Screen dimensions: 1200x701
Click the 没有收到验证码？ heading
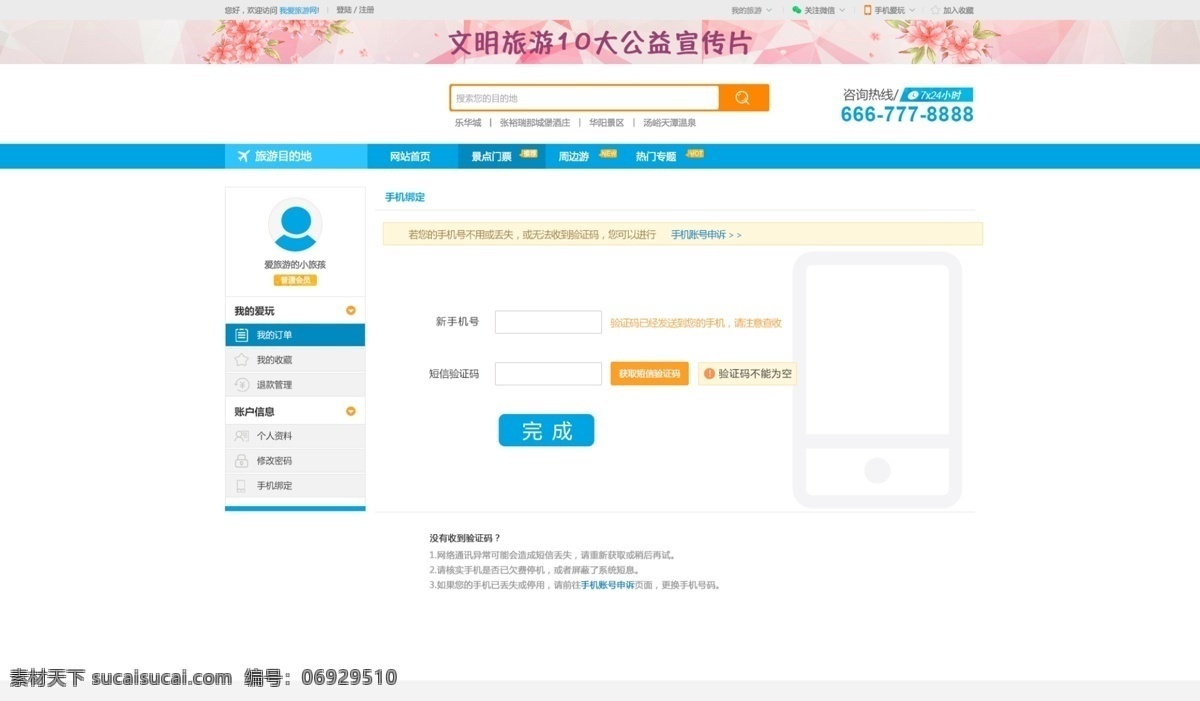click(x=465, y=538)
